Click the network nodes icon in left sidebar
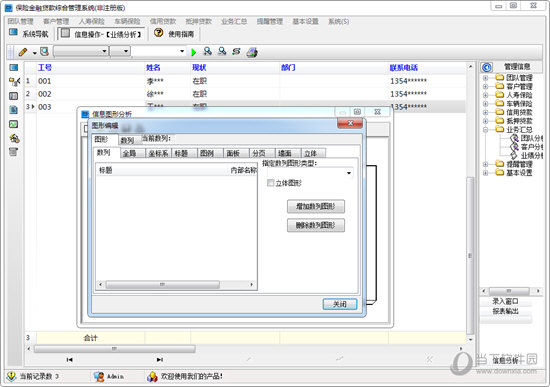This screenshot has width=550, height=387. pos(14,82)
